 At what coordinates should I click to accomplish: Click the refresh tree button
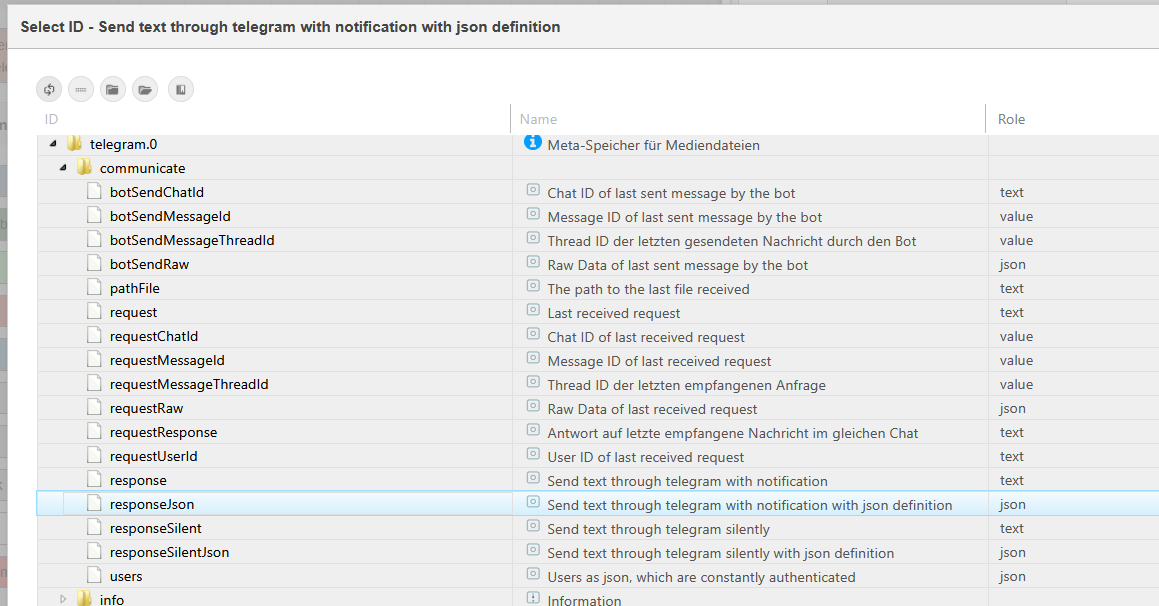pyautogui.click(x=49, y=89)
